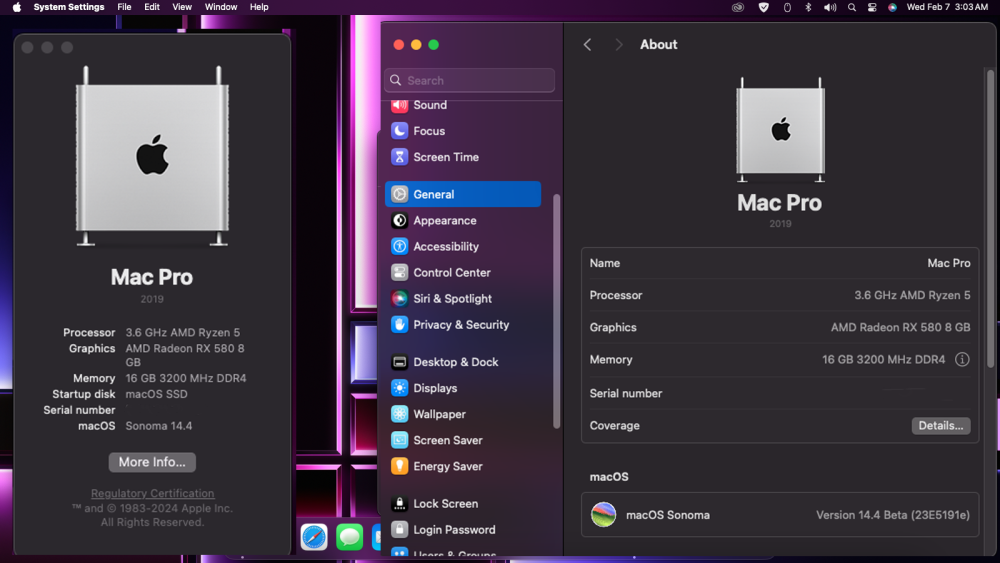1000x563 pixels.
Task: Click the clock showing Wed Feb 7
Action: point(947,7)
